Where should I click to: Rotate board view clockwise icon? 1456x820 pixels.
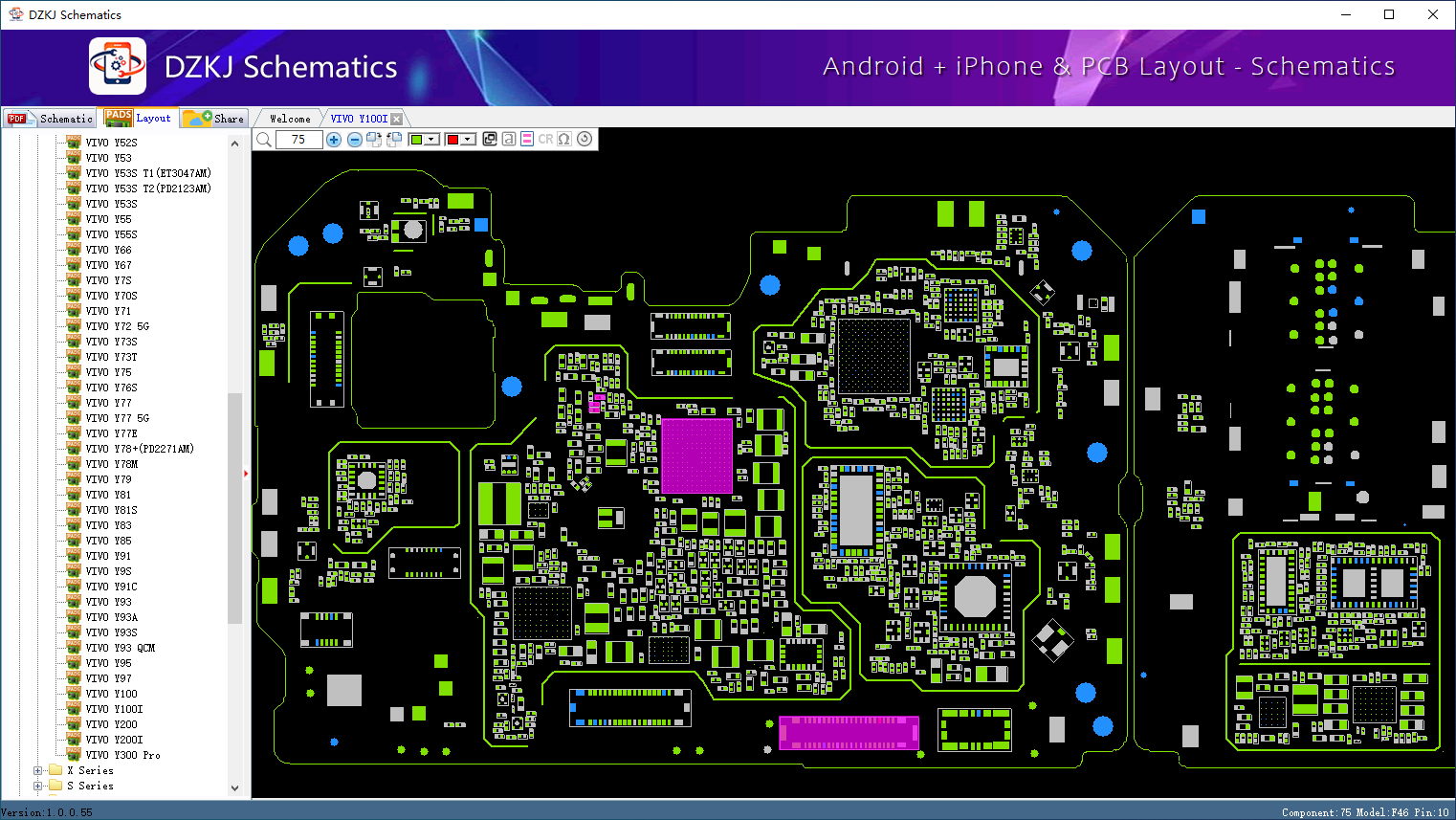(x=374, y=140)
